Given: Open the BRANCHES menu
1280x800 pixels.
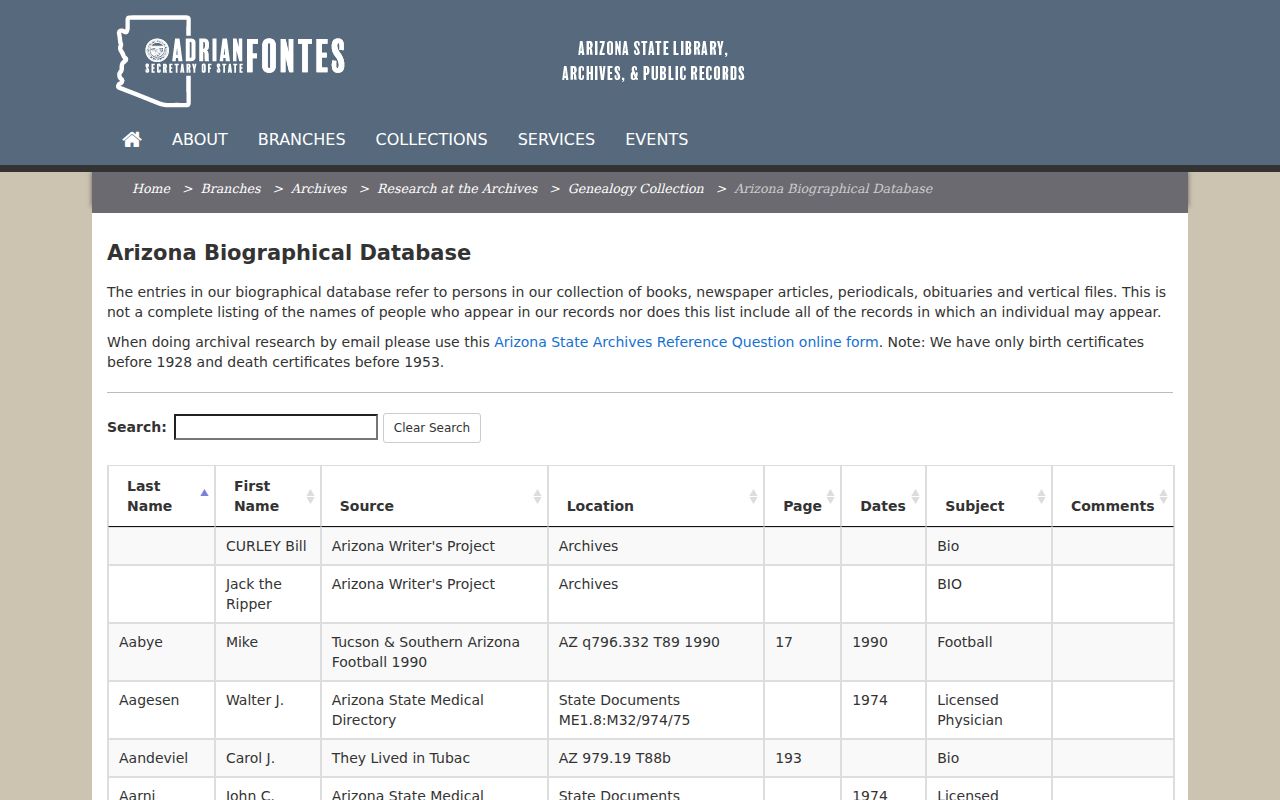Looking at the screenshot, I should point(302,139).
